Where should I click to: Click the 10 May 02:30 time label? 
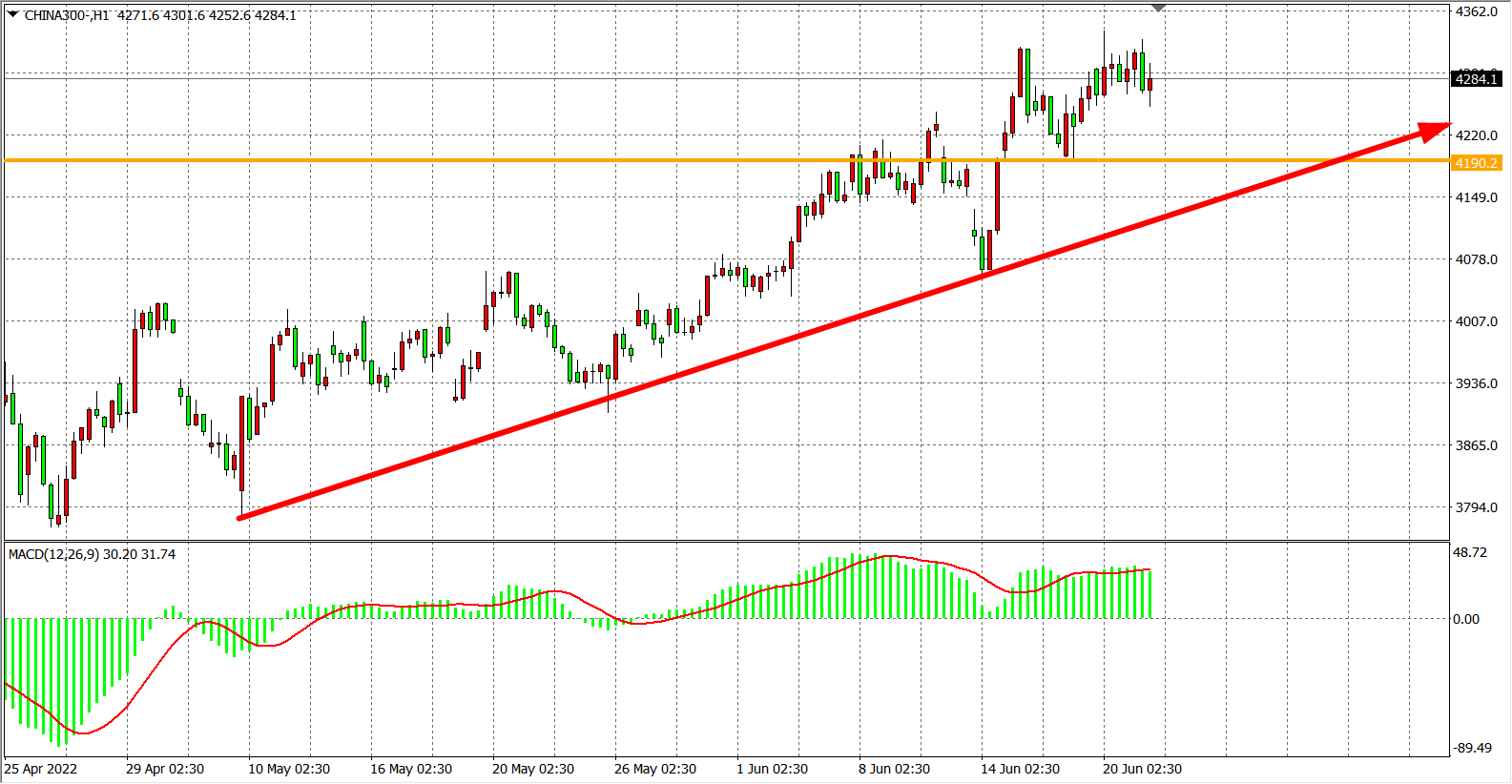coord(289,769)
